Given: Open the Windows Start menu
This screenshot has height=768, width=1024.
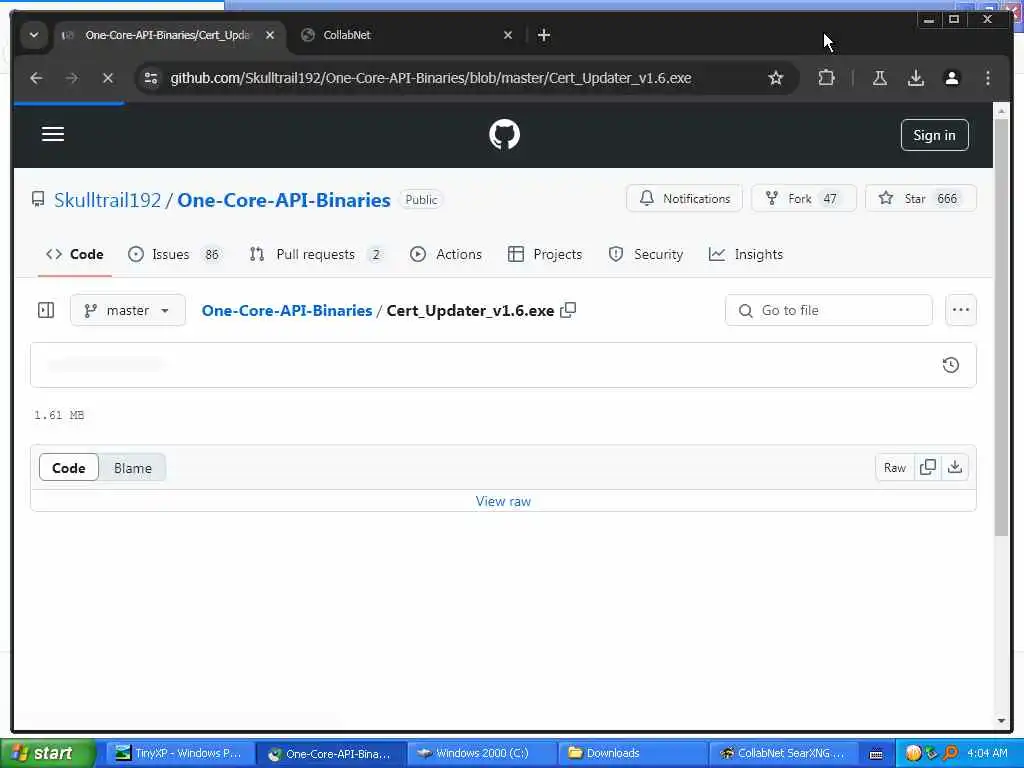Looking at the screenshot, I should [x=48, y=754].
